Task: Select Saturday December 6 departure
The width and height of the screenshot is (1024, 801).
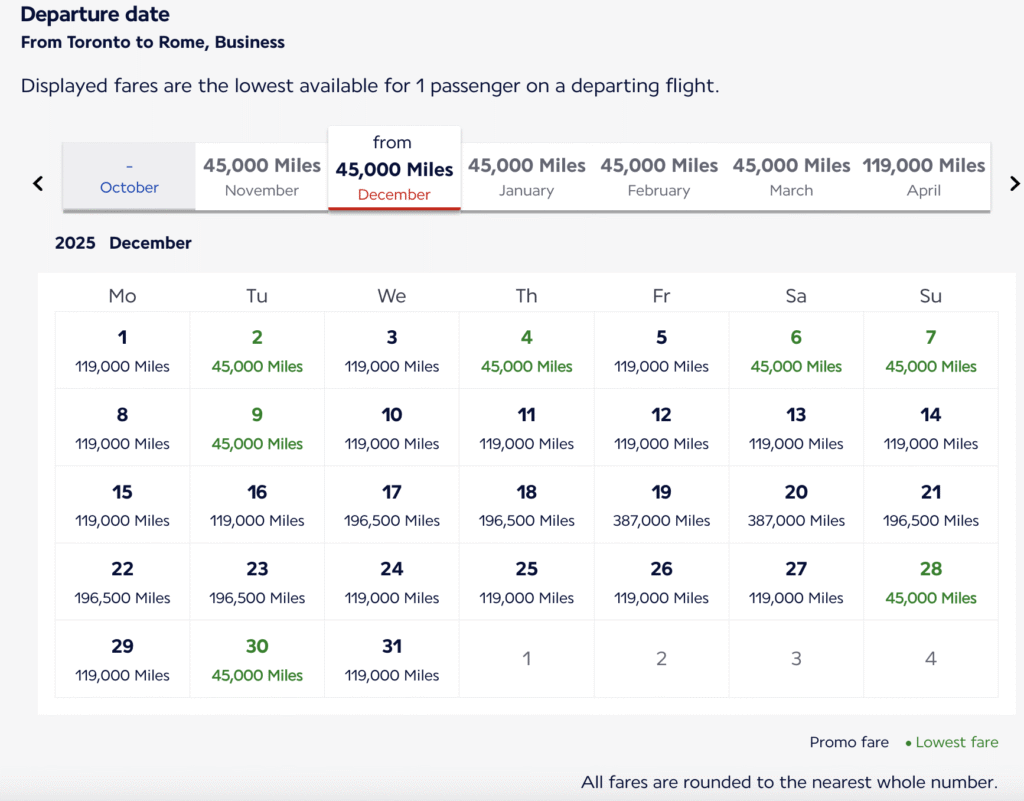Action: pyautogui.click(x=796, y=351)
